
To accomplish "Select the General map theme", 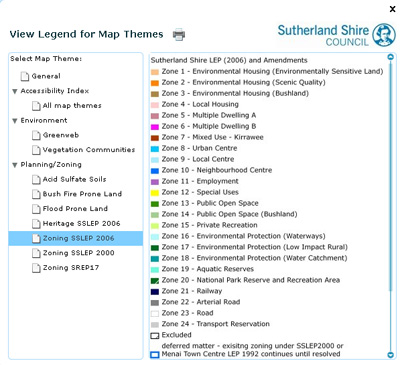I will click(x=46, y=76).
